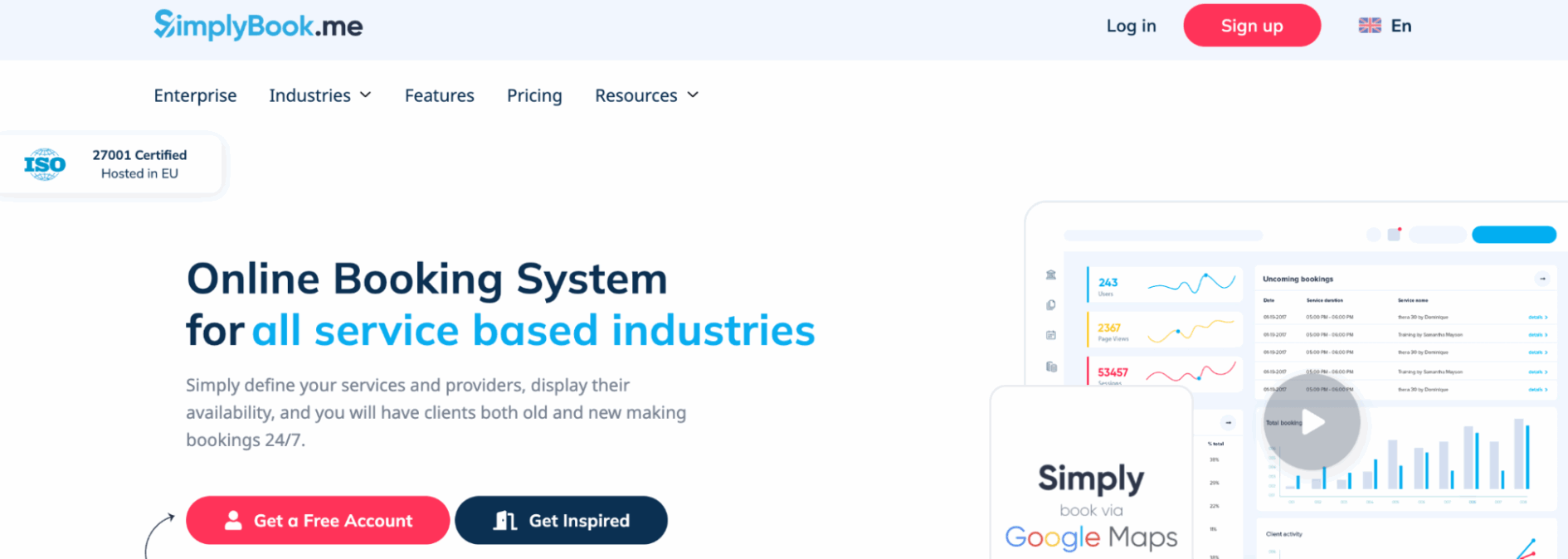Click the Hosted in EU text
1568x559 pixels.
pyautogui.click(x=139, y=173)
